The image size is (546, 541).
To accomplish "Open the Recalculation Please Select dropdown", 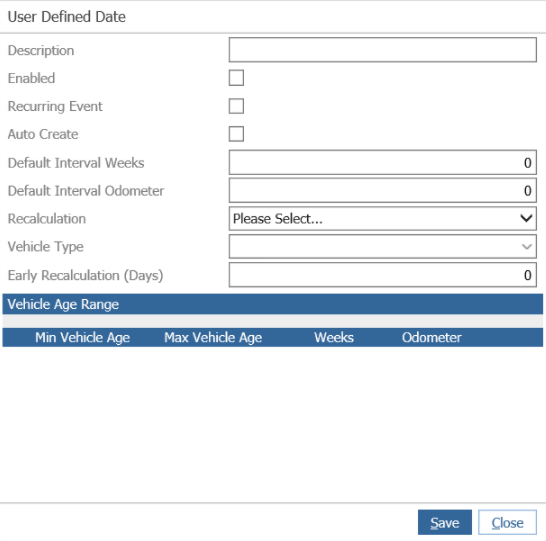I will pos(382,218).
